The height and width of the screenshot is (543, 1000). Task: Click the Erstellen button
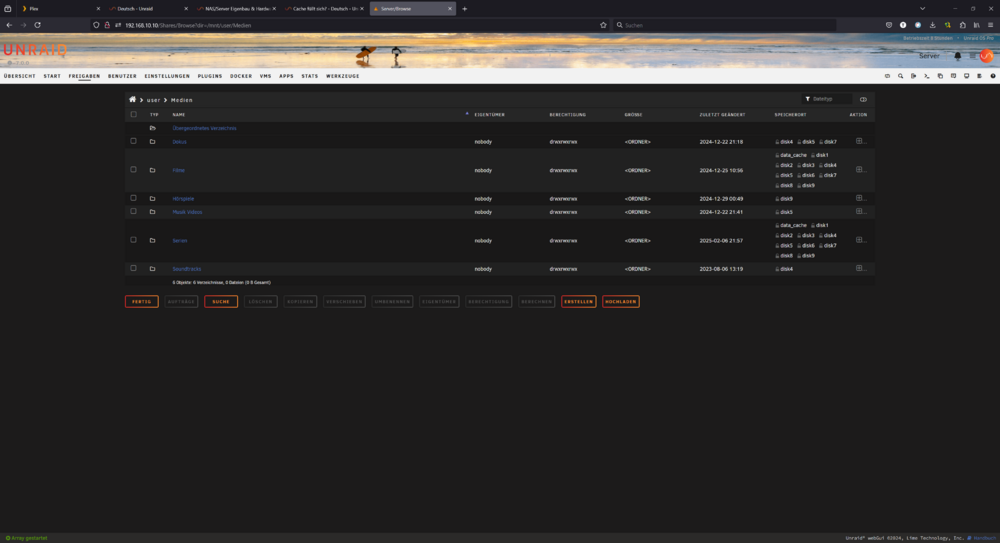[x=578, y=302]
